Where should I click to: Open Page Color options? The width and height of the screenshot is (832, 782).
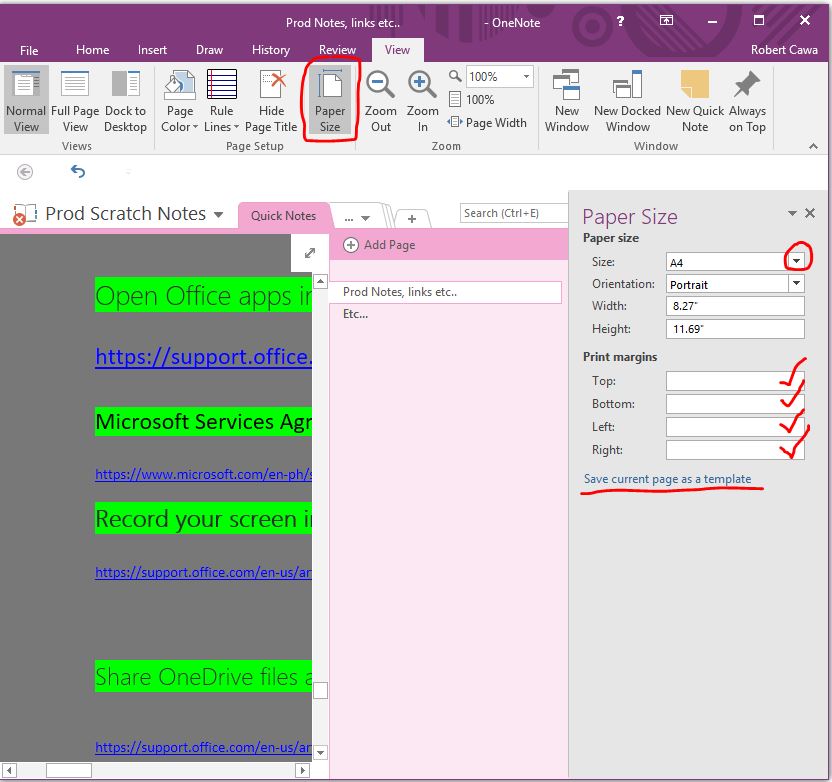[179, 100]
